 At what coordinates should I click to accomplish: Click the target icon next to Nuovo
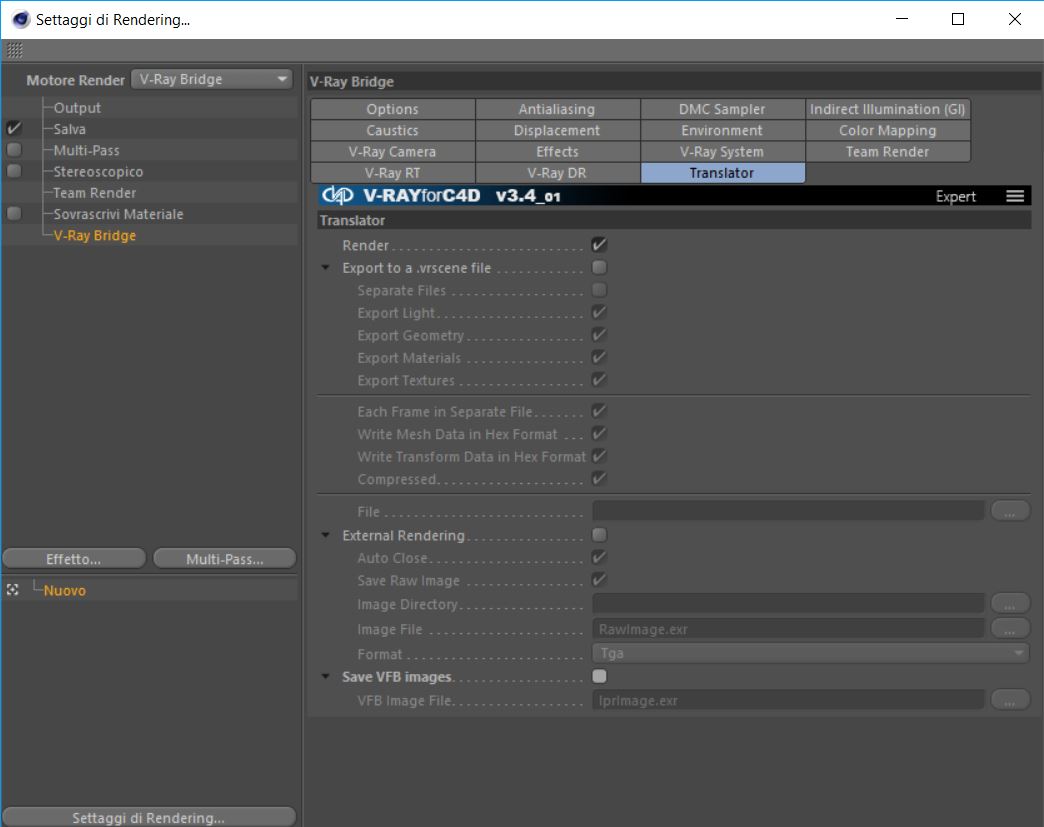pos(13,590)
